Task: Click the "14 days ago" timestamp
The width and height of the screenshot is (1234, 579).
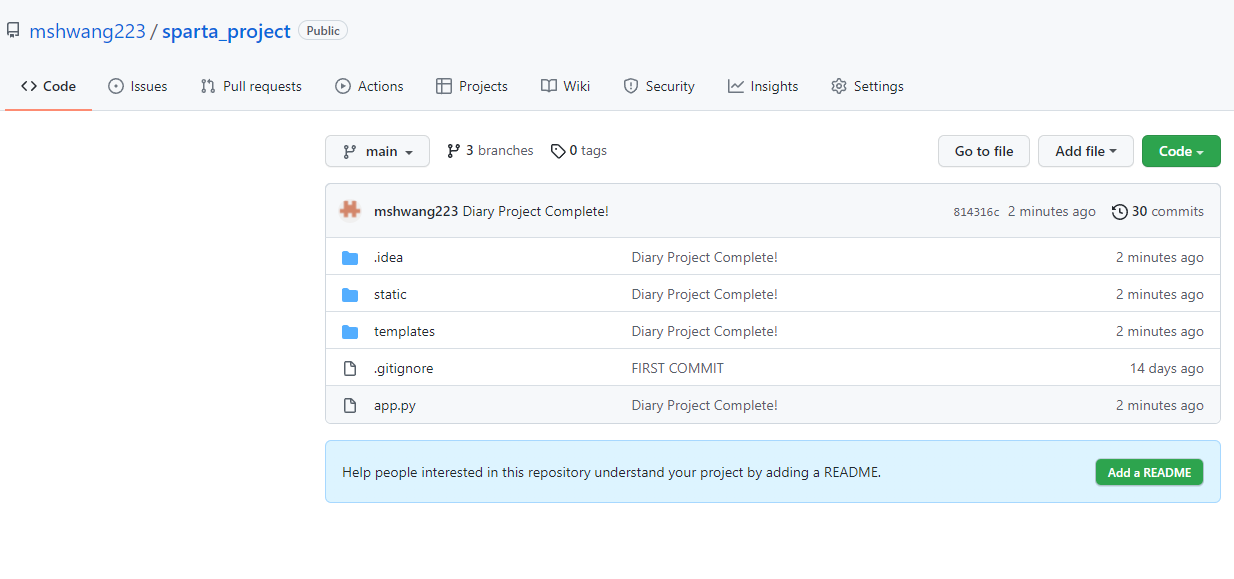Action: 1166,369
